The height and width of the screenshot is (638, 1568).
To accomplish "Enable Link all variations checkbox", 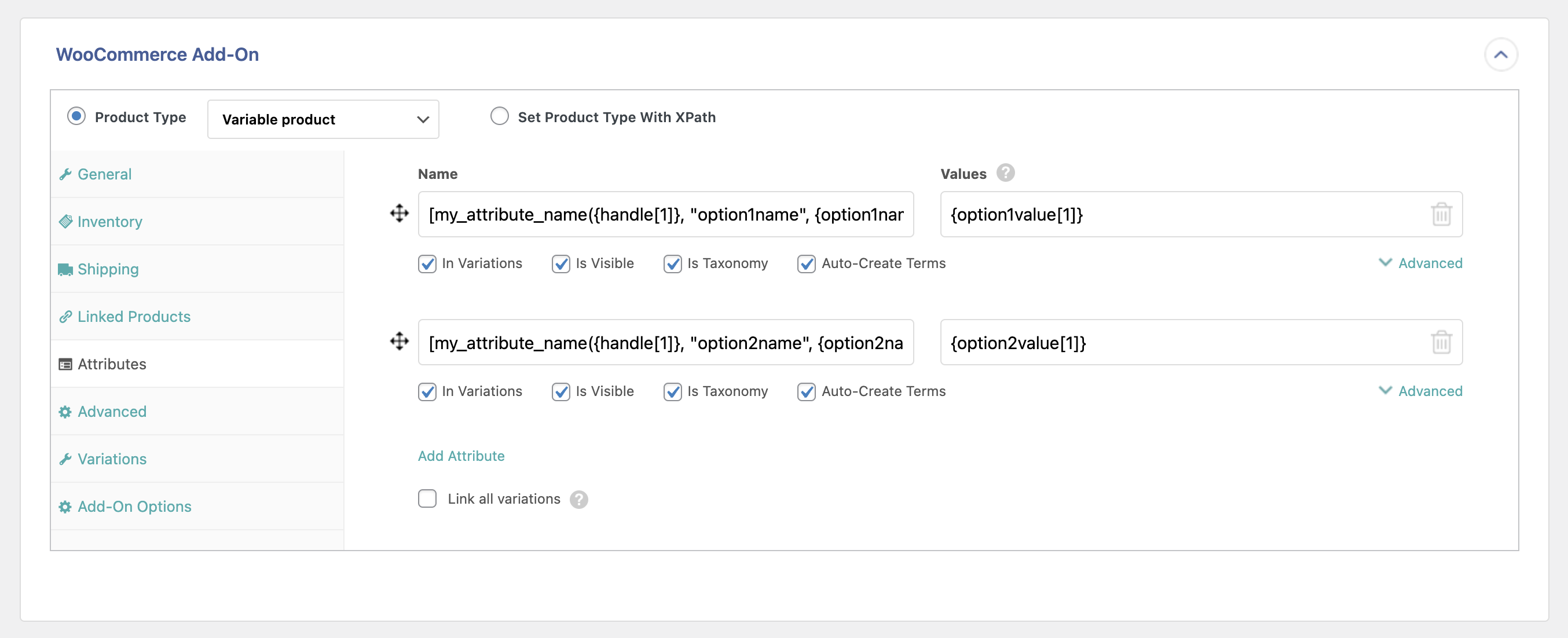I will click(427, 498).
